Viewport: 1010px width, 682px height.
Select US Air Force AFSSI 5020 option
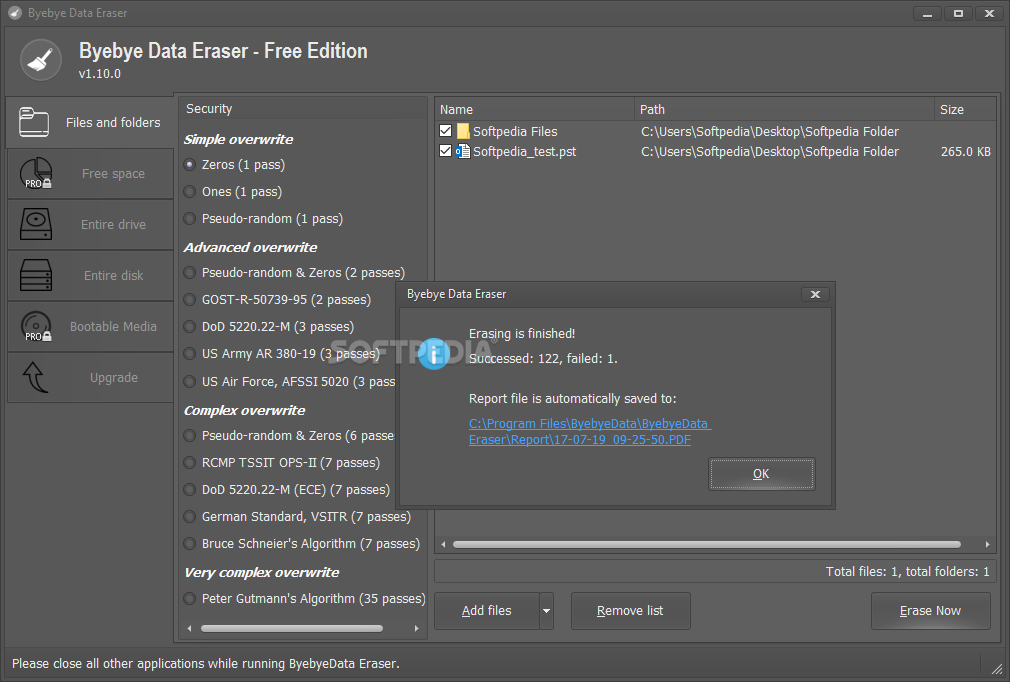pyautogui.click(x=189, y=382)
